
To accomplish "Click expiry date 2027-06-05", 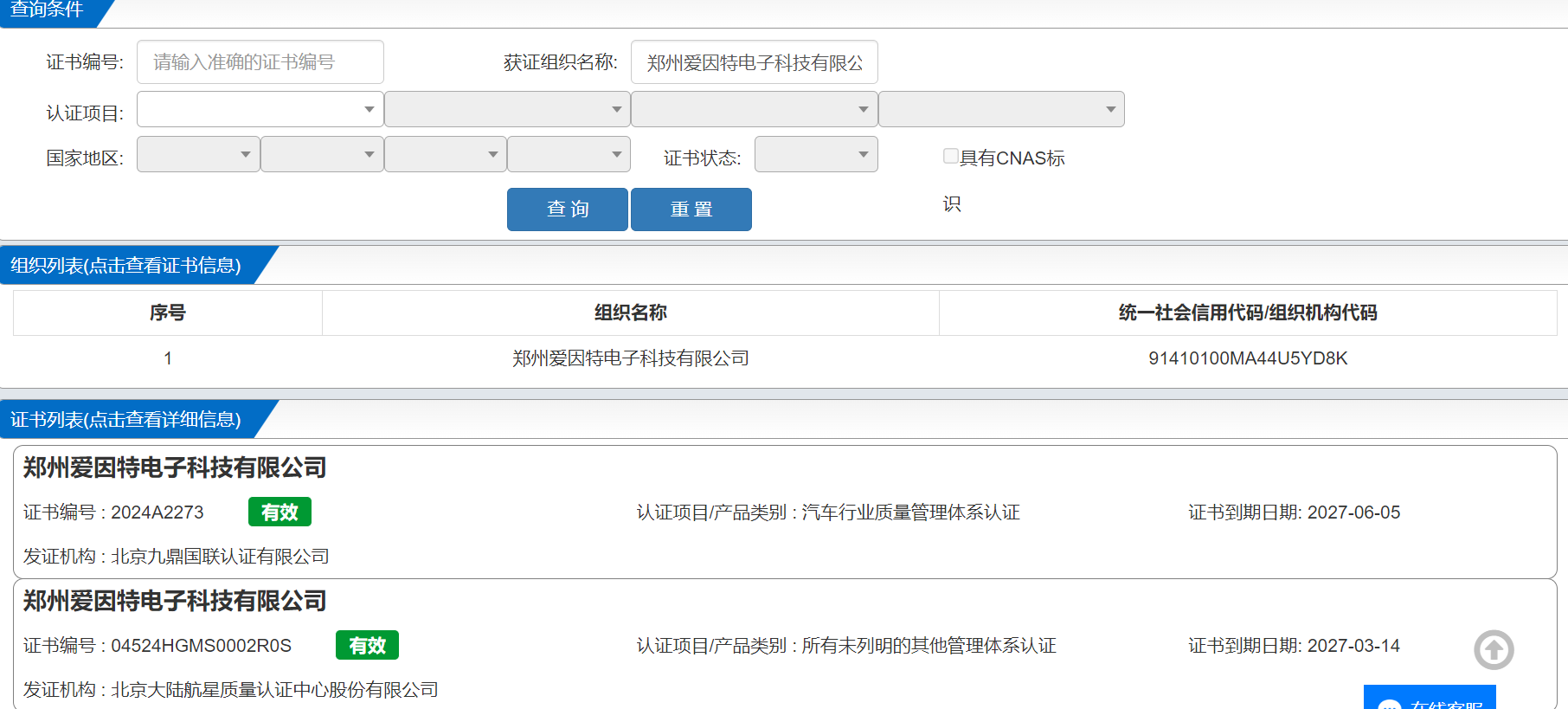I will coord(1353,512).
